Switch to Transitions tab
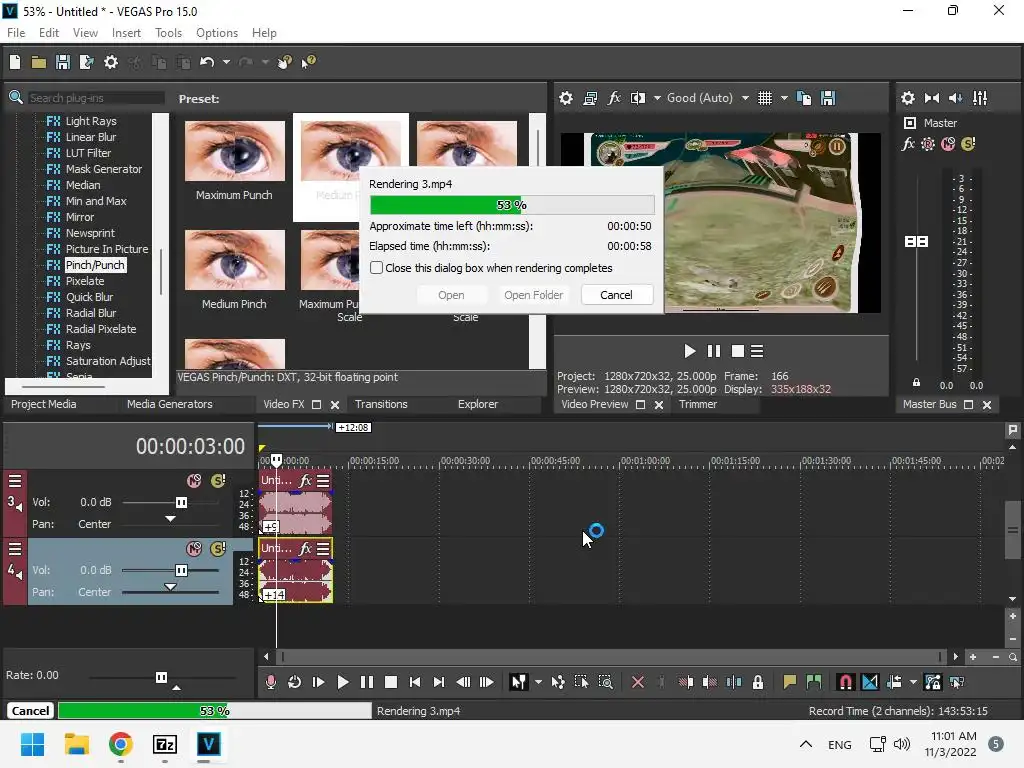This screenshot has height=768, width=1024. coord(381,404)
